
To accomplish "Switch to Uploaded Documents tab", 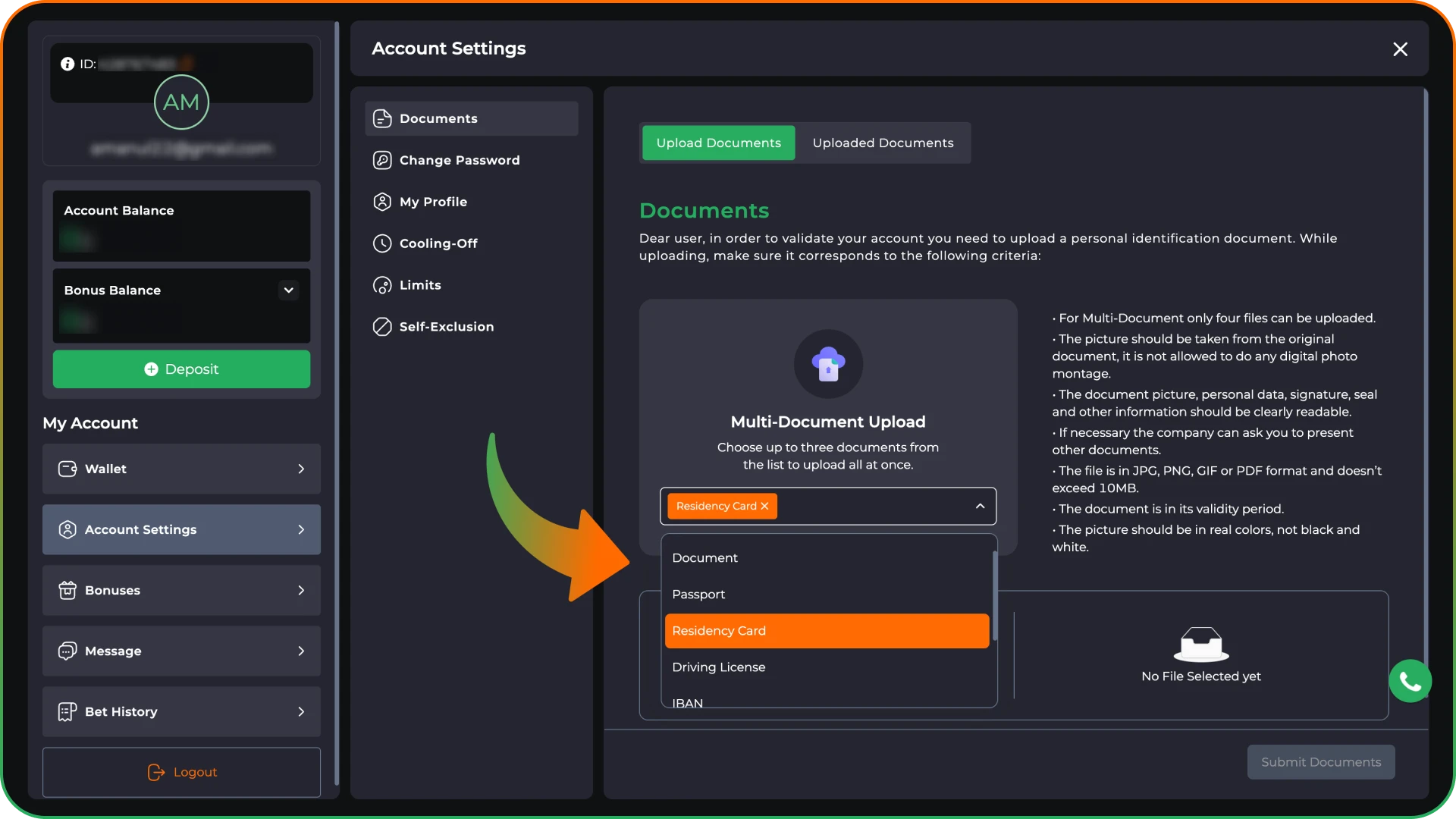I will point(883,143).
